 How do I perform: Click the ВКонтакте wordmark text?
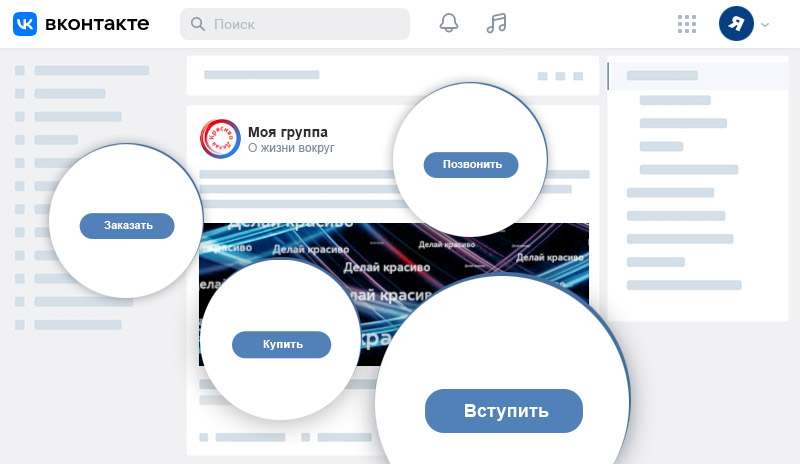click(x=97, y=23)
